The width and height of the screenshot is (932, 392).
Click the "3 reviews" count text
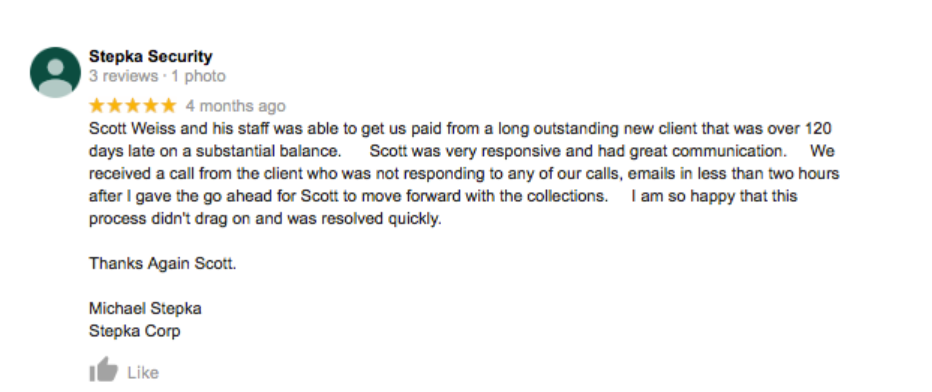pyautogui.click(x=123, y=76)
